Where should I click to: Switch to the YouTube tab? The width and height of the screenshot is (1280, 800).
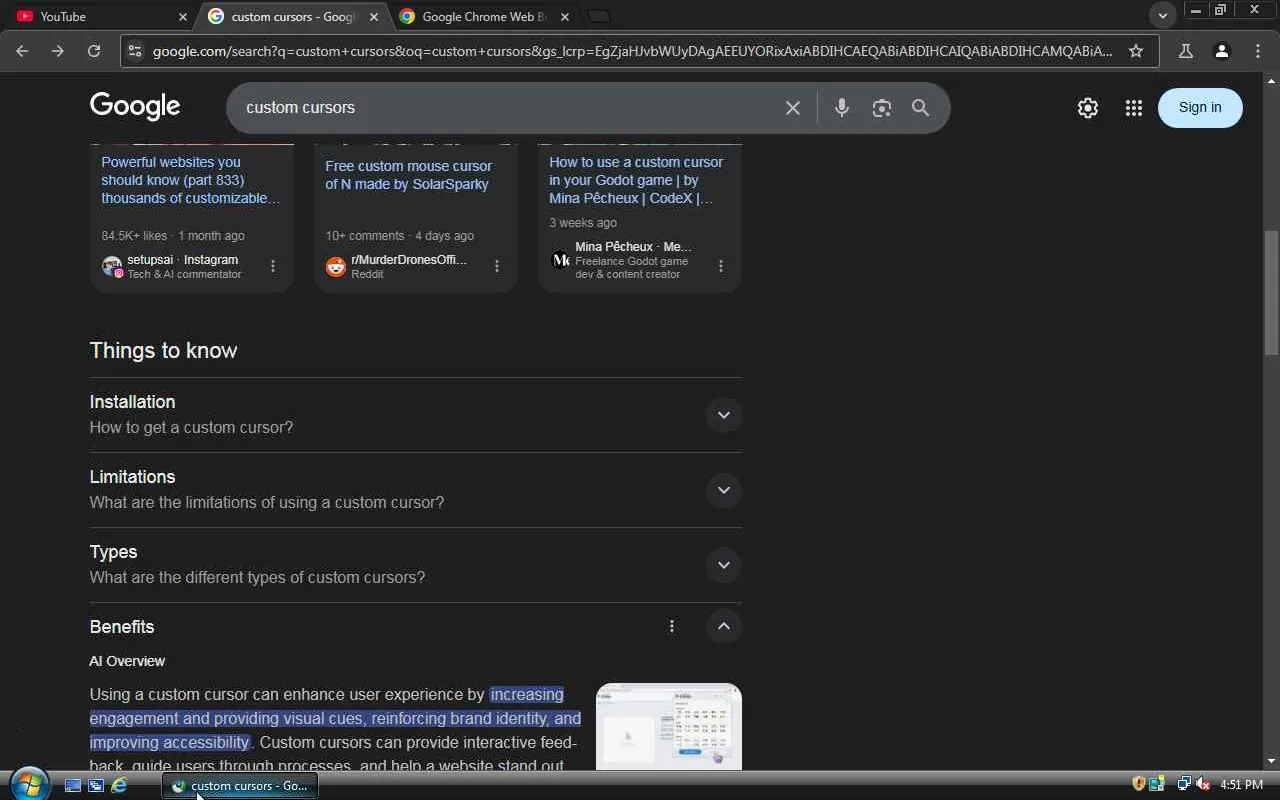point(100,16)
